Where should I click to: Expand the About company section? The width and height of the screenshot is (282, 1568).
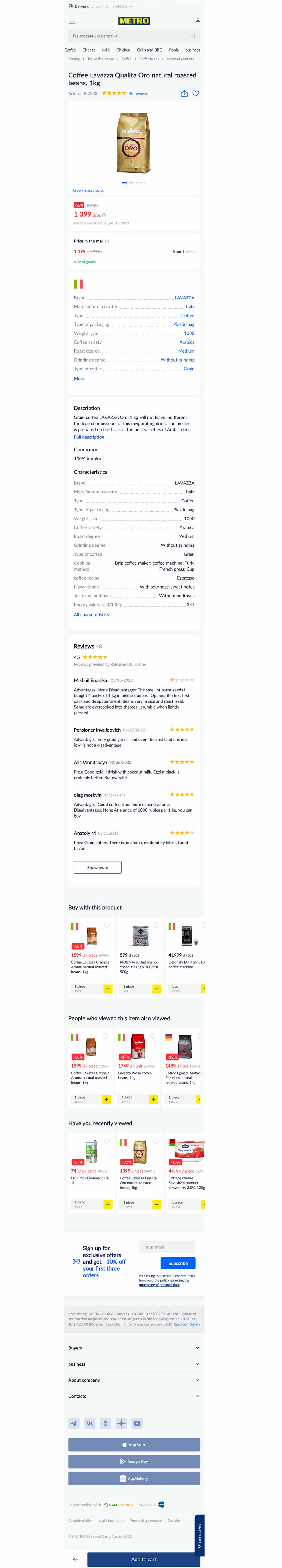[134, 1380]
